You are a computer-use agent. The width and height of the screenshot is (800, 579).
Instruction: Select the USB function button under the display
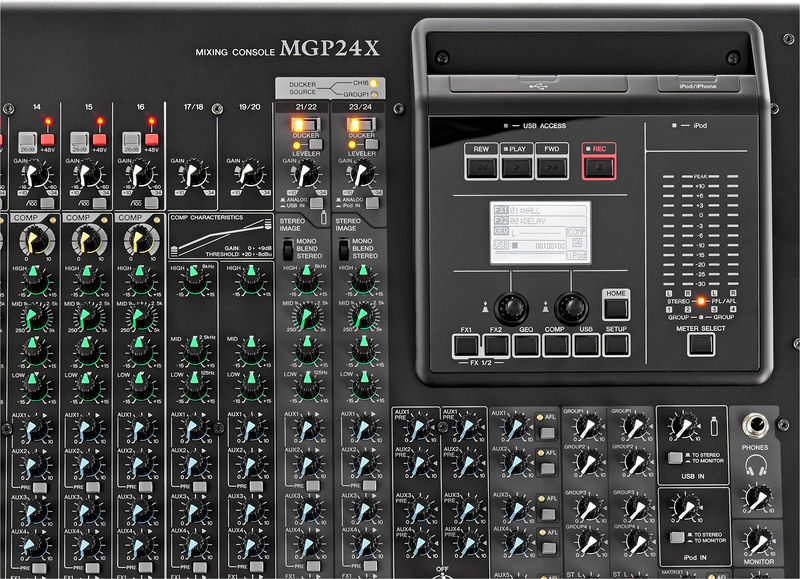[x=586, y=346]
